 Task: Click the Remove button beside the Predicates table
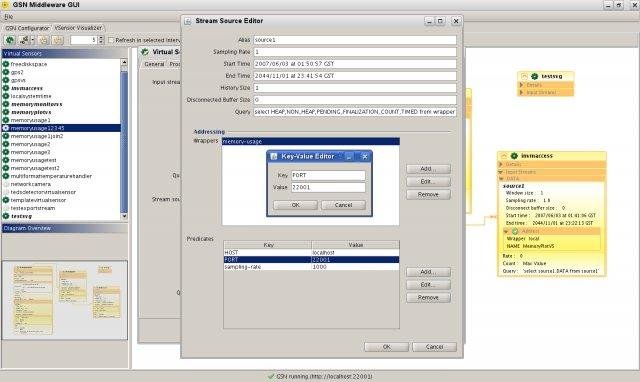(x=428, y=298)
